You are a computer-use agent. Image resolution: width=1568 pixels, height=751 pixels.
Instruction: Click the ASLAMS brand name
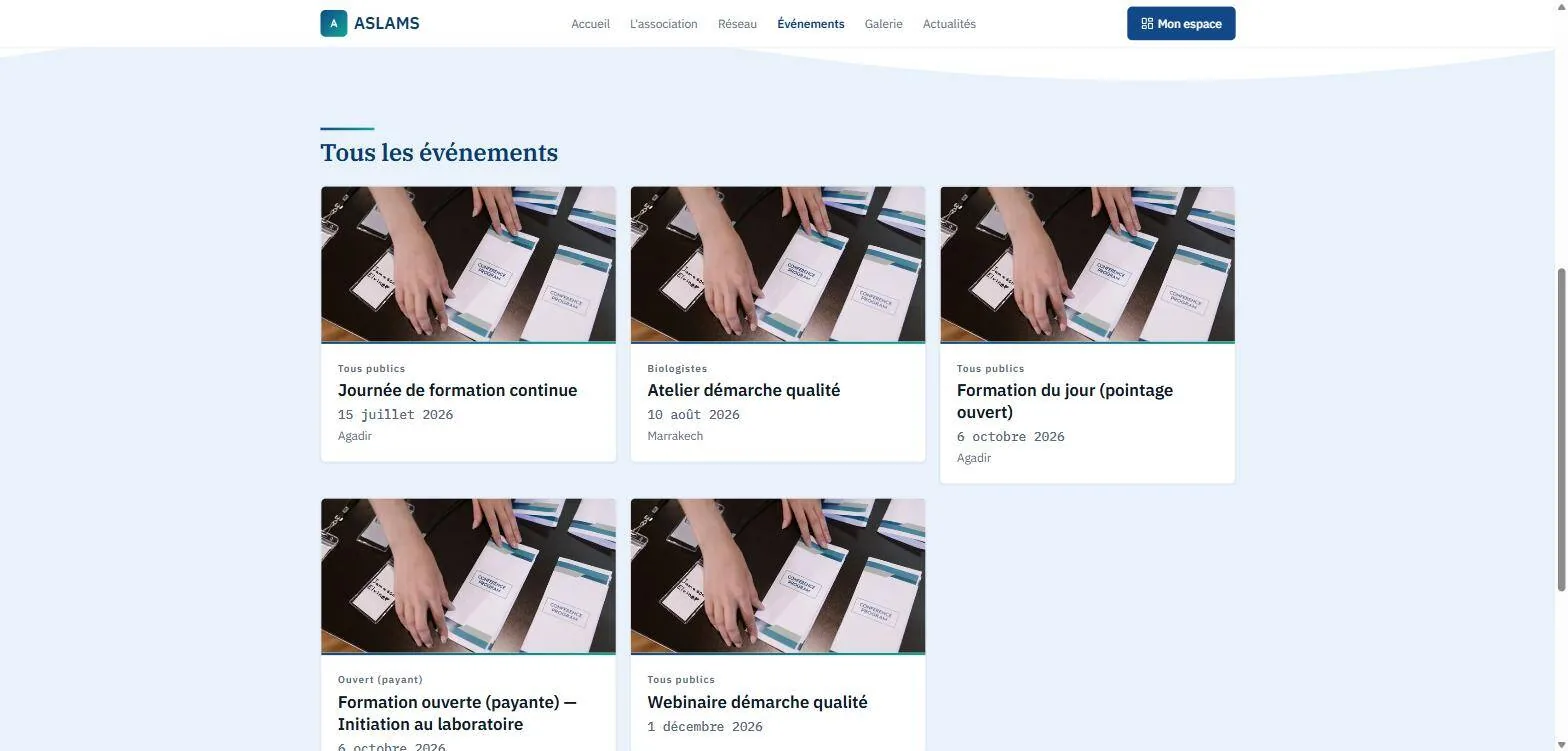click(x=387, y=24)
